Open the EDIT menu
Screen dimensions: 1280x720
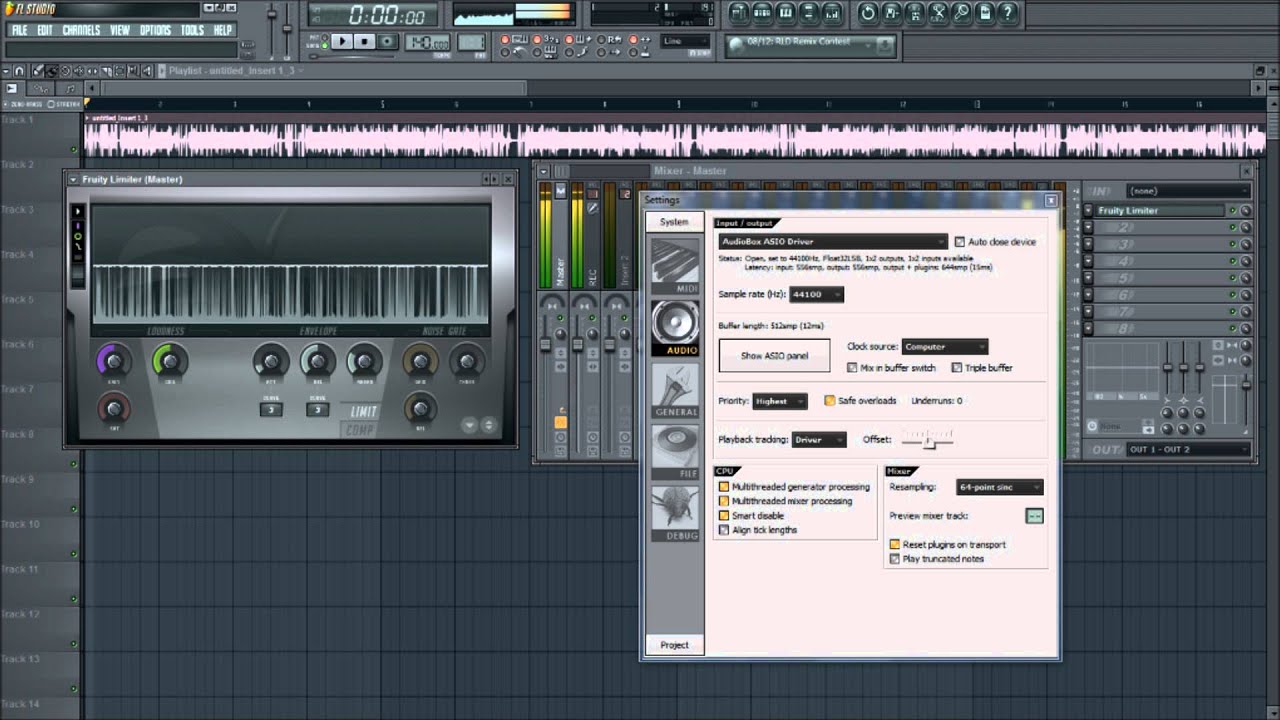pos(45,31)
